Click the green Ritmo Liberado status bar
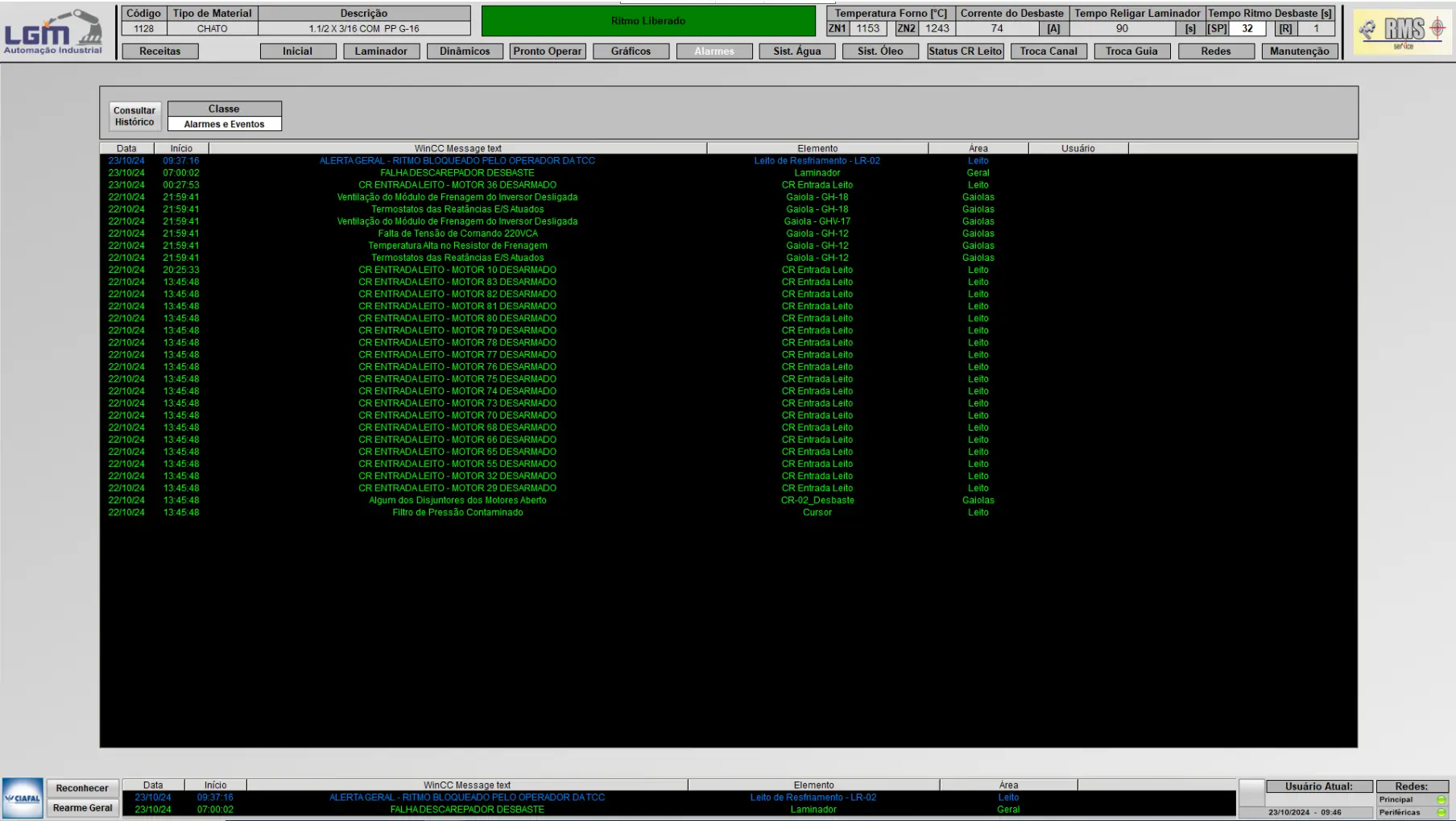Viewport: 1456px width, 821px height. click(x=648, y=21)
